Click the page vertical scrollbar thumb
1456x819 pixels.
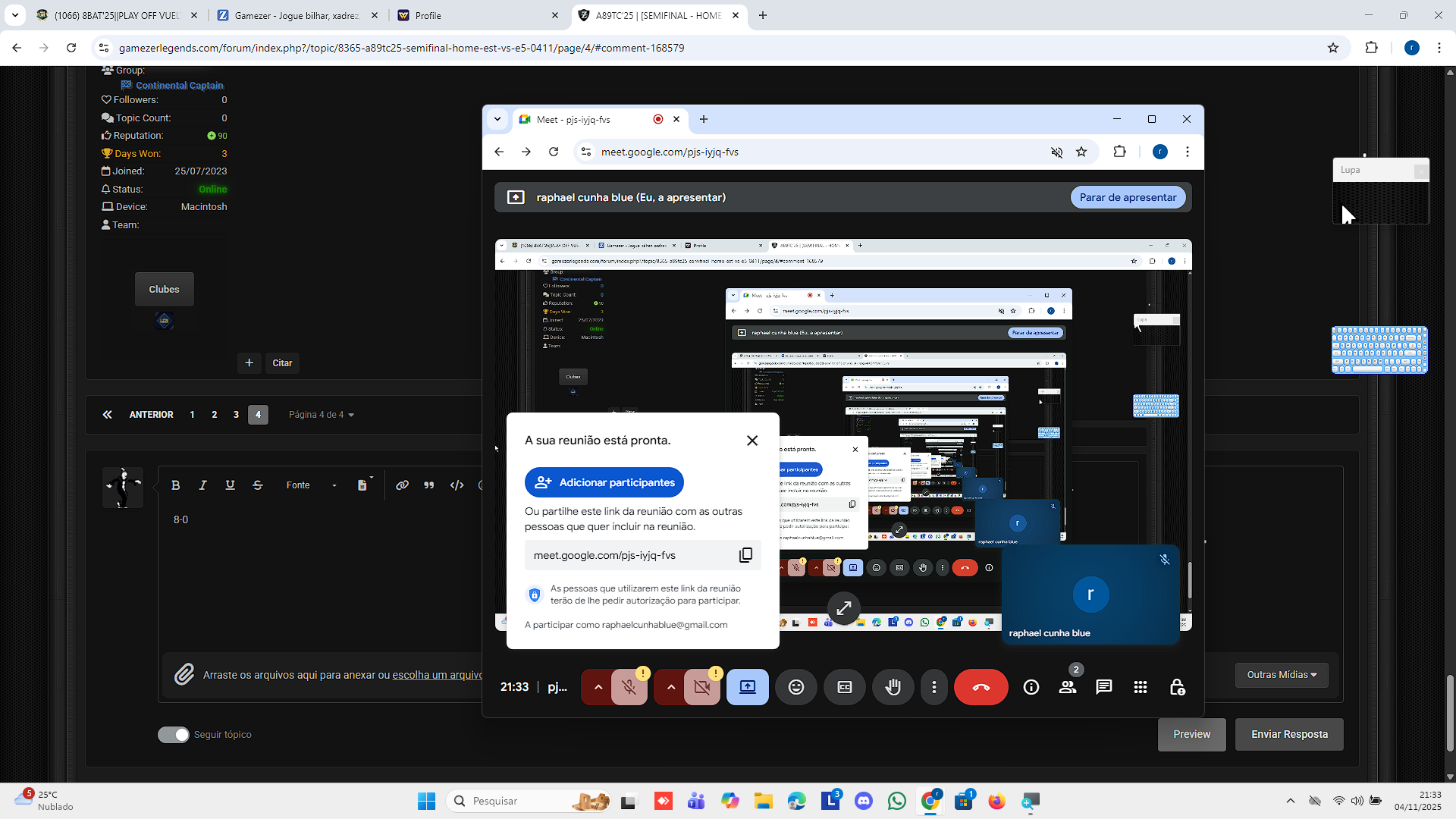[x=1450, y=713]
